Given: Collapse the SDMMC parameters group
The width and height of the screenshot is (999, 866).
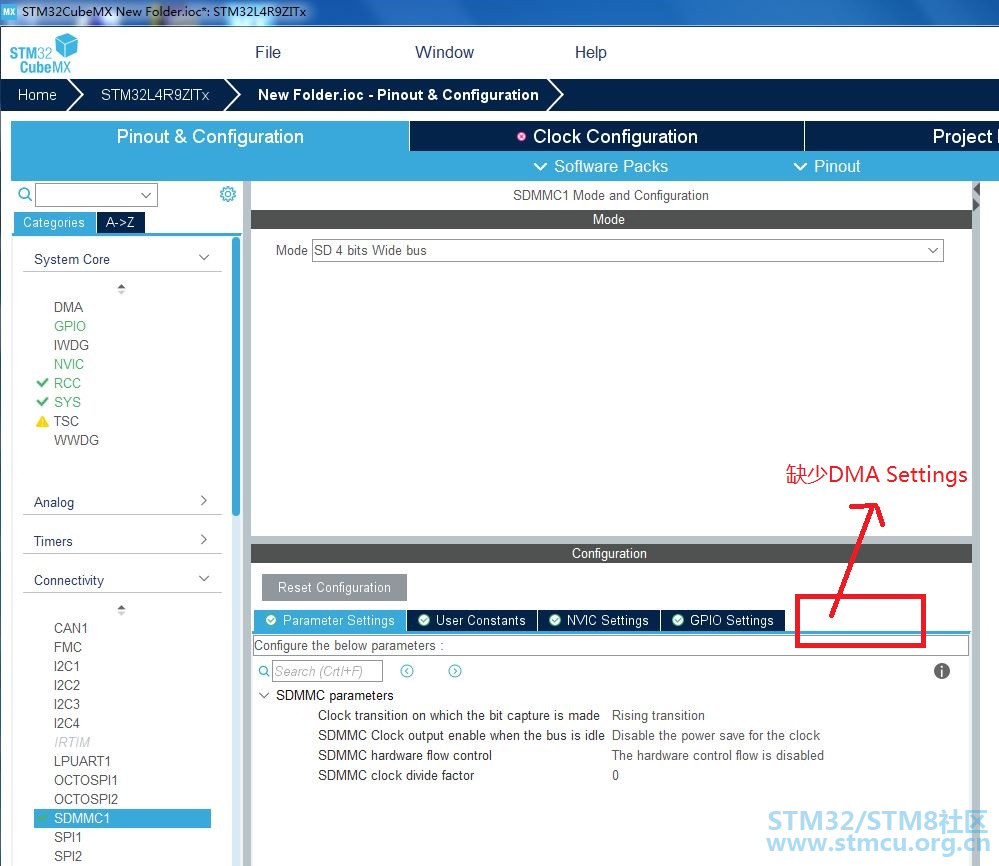Looking at the screenshot, I should pos(264,695).
